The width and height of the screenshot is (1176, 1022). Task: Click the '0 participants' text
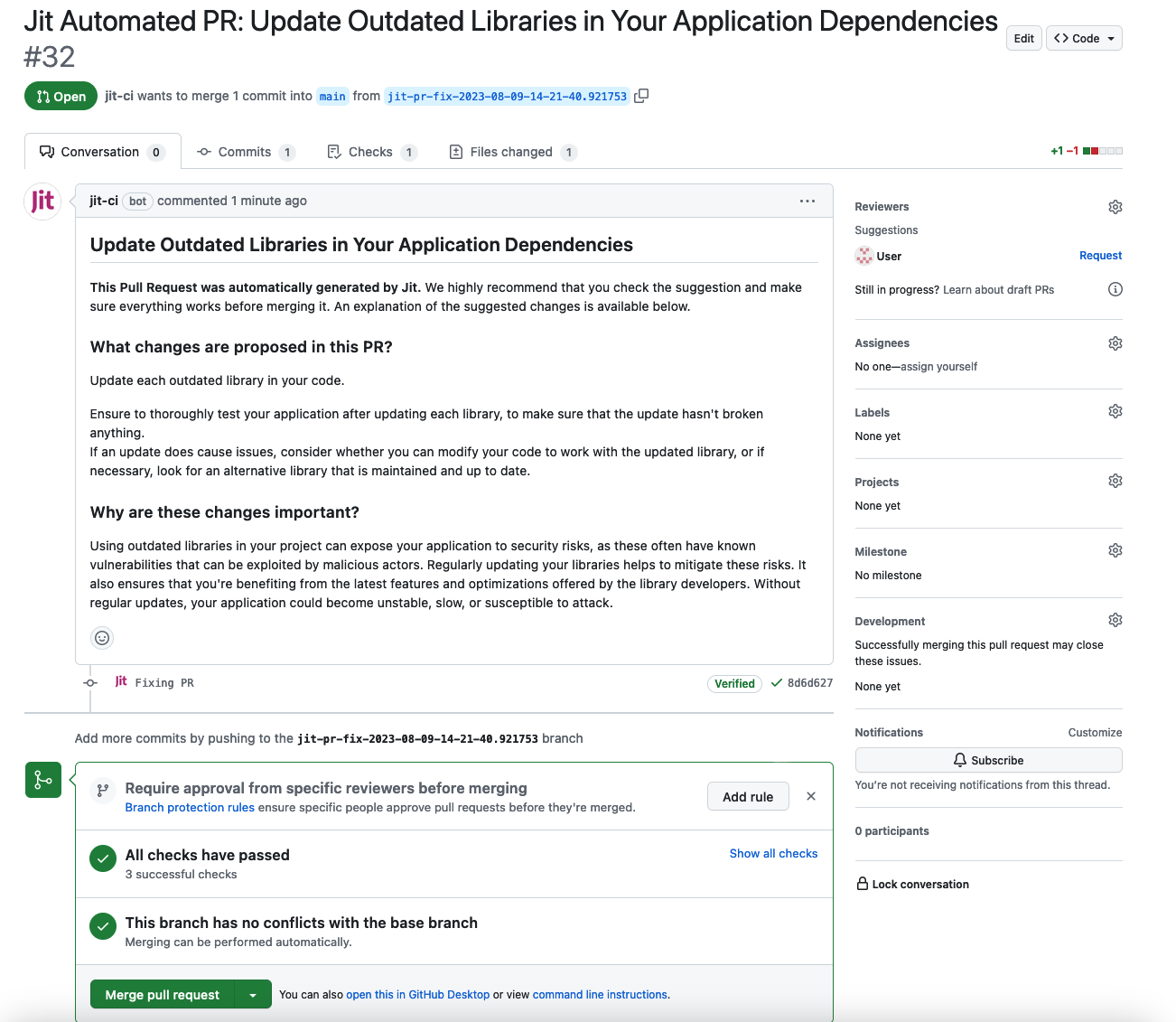coord(891,831)
